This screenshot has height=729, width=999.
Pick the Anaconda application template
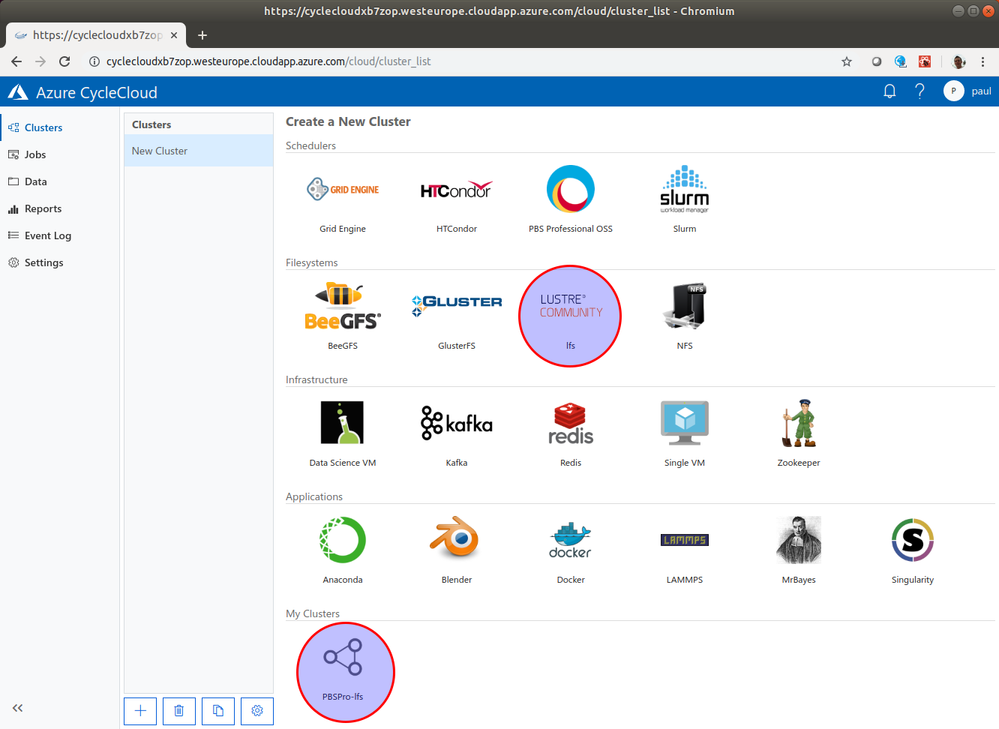coord(343,550)
